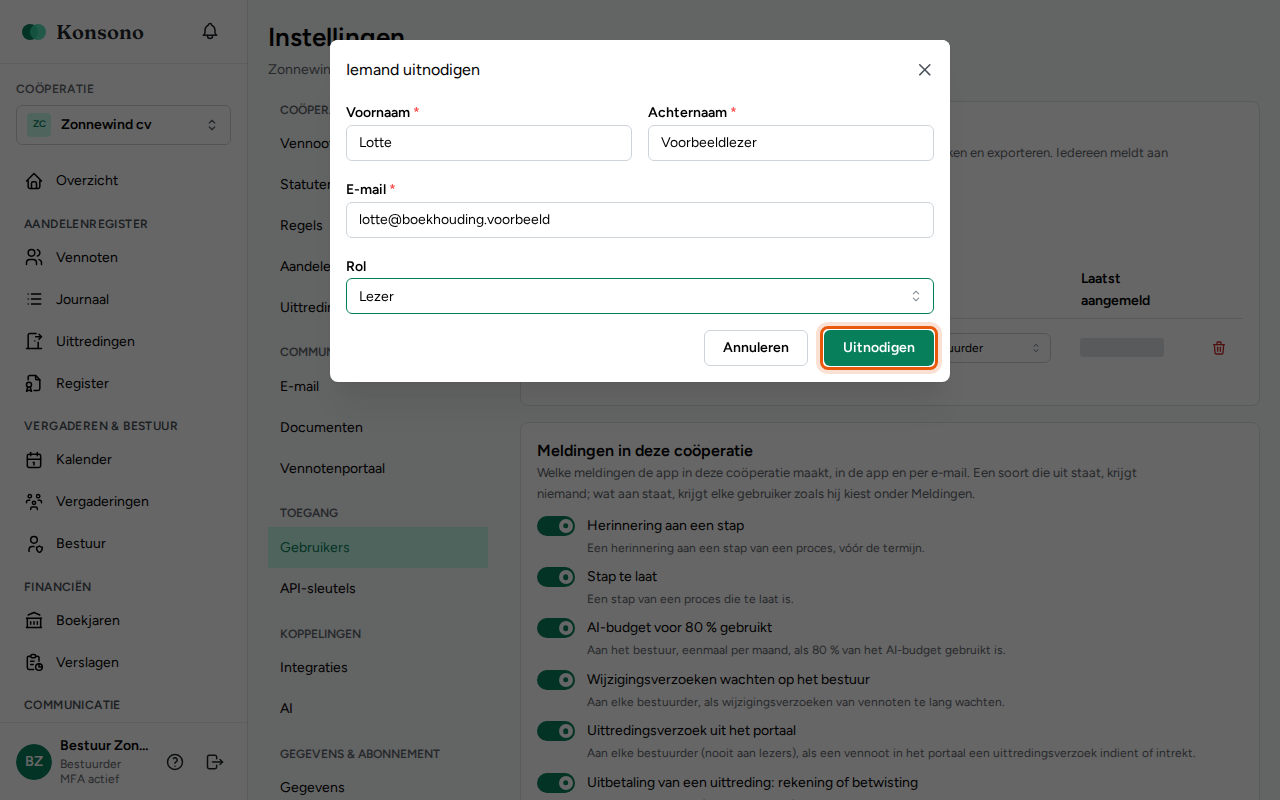Viewport: 1280px width, 800px height.
Task: Click the E-mail input field
Action: click(x=640, y=220)
